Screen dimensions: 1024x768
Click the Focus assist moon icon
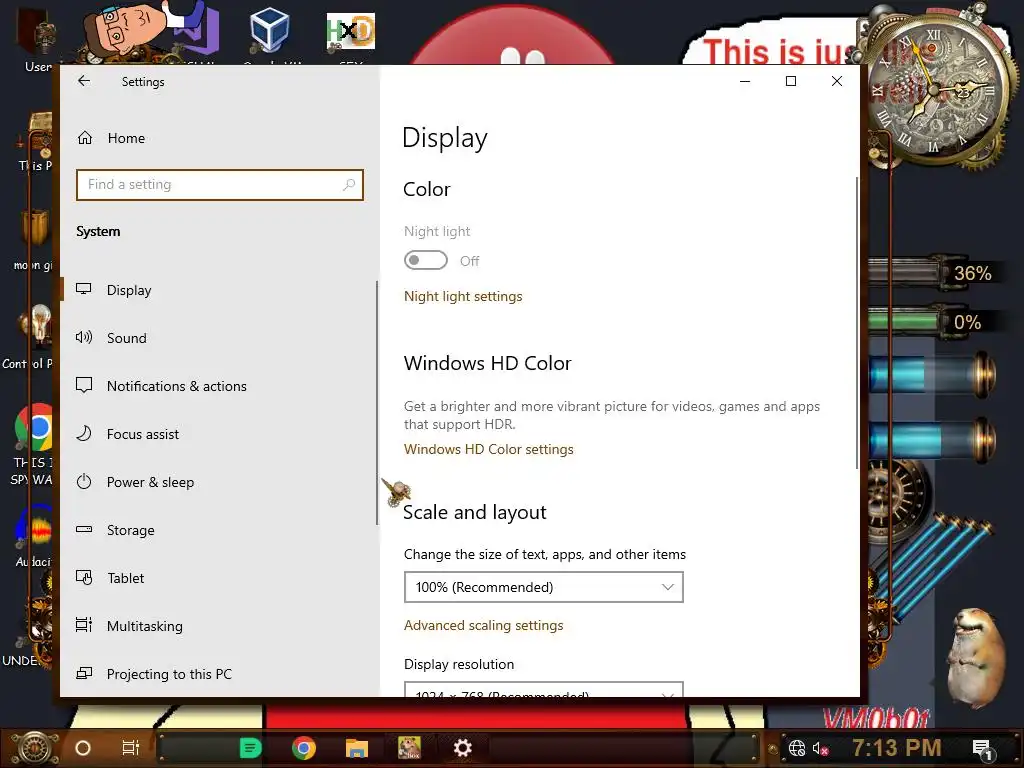pos(84,434)
